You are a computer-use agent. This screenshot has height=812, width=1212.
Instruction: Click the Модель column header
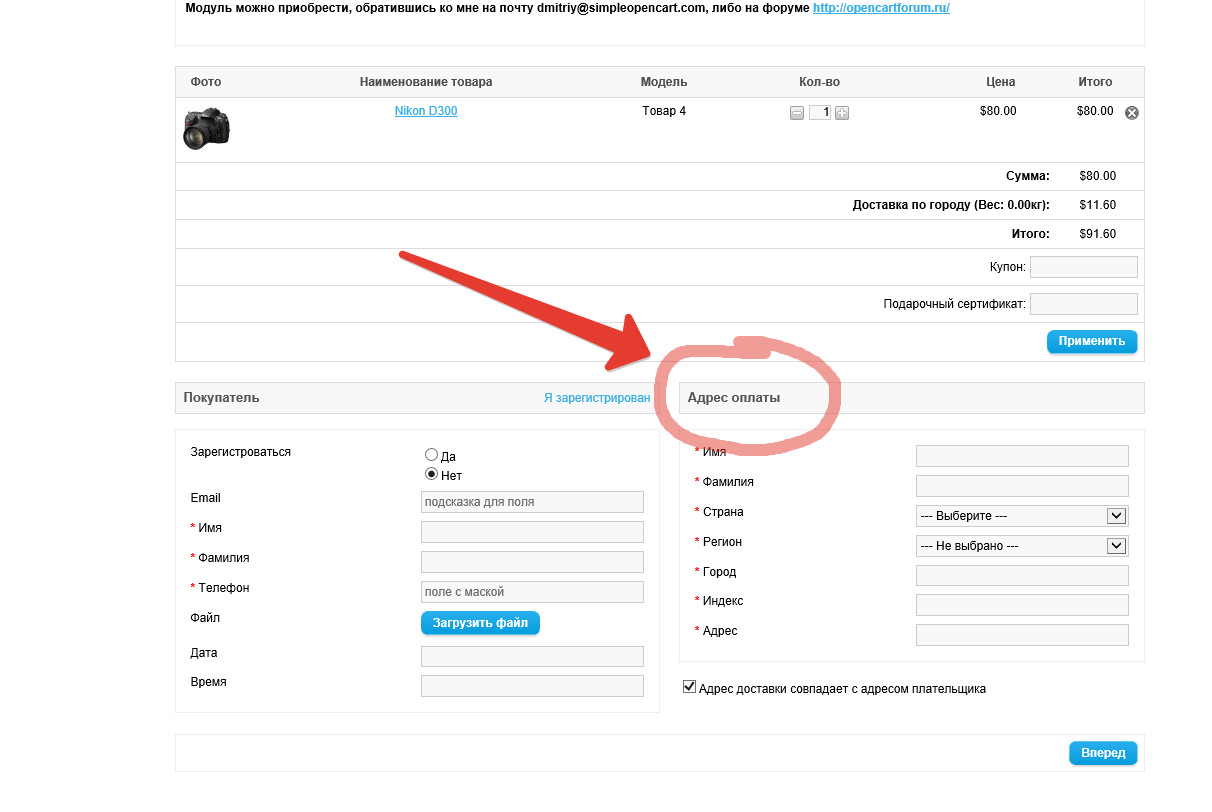coord(664,82)
